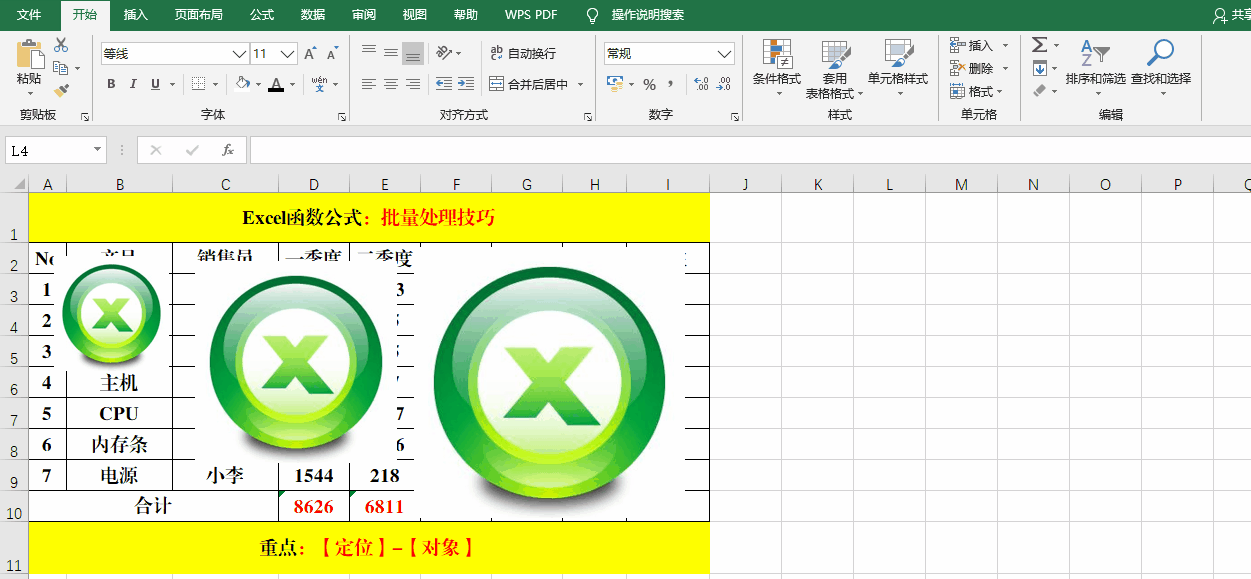Click the formula bar input area
Viewport: 1251px width, 579px height.
750,150
